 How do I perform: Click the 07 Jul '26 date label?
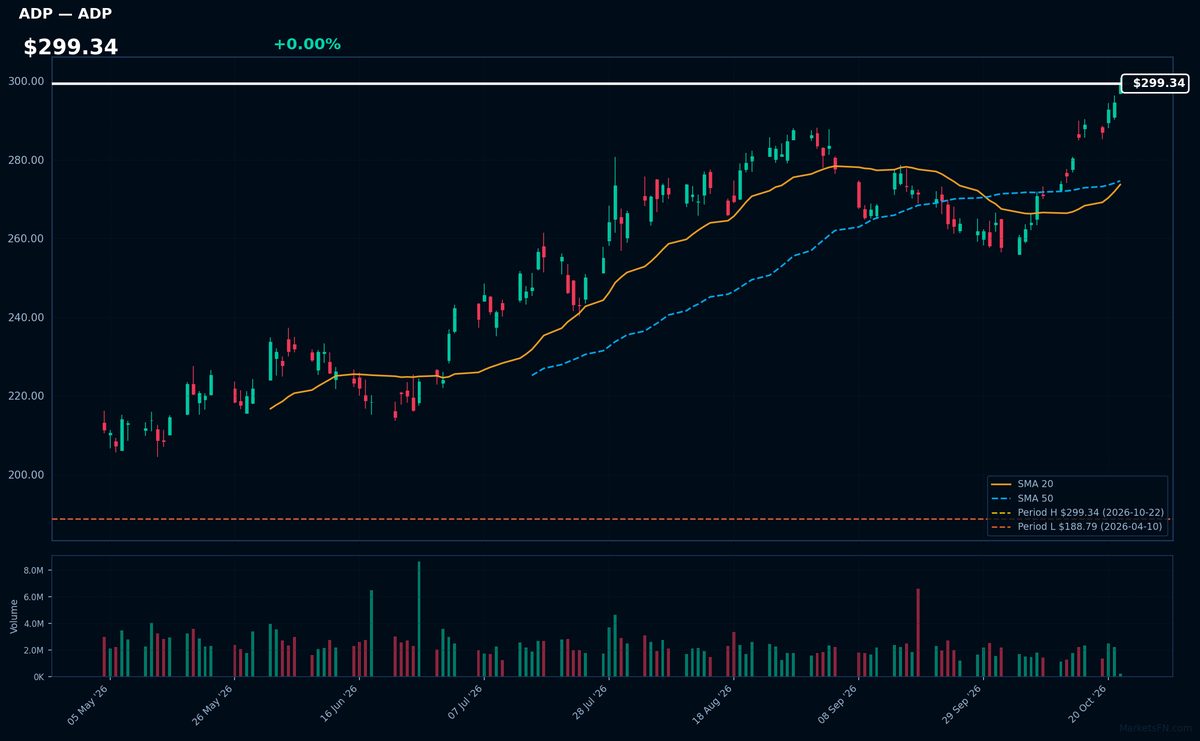point(463,703)
